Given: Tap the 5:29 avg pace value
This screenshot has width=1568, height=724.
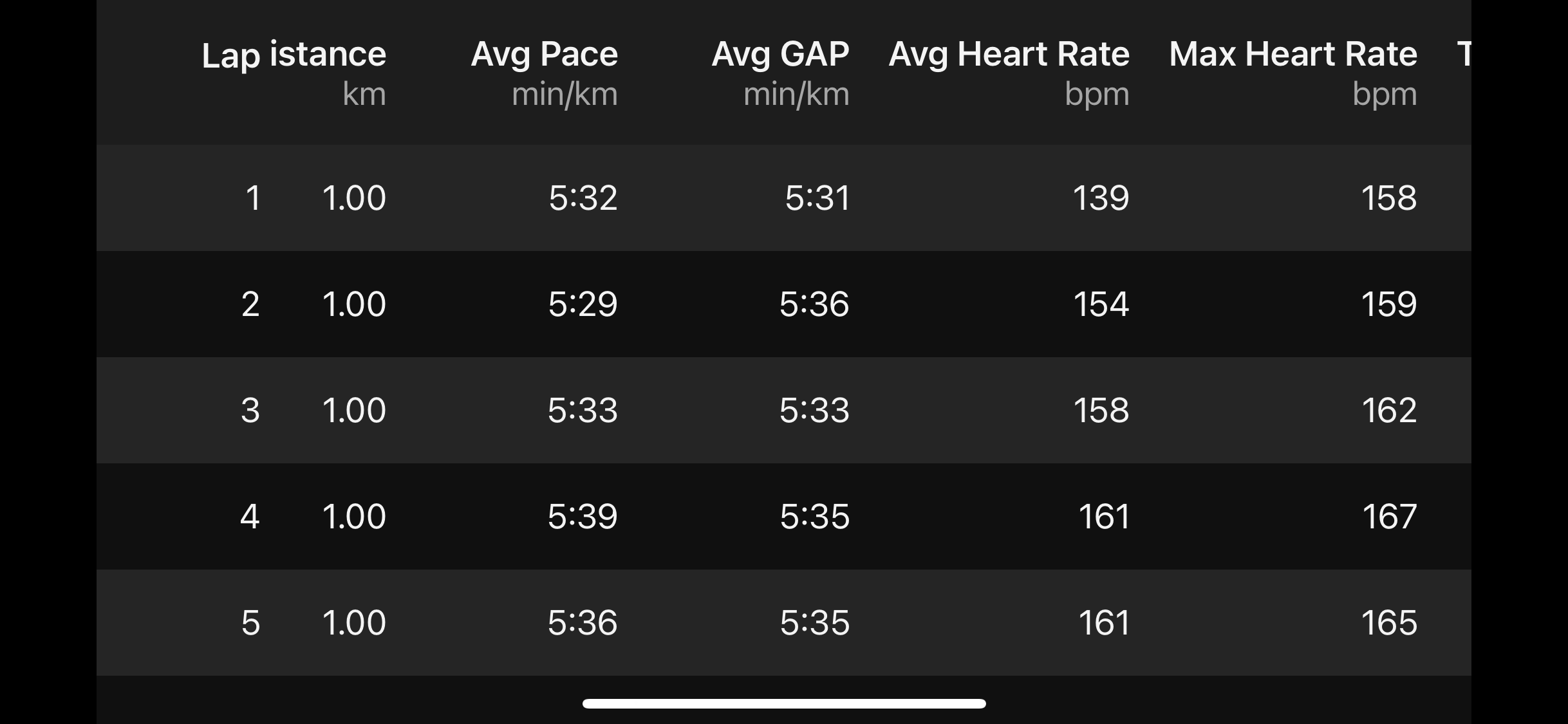Looking at the screenshot, I should tap(583, 304).
